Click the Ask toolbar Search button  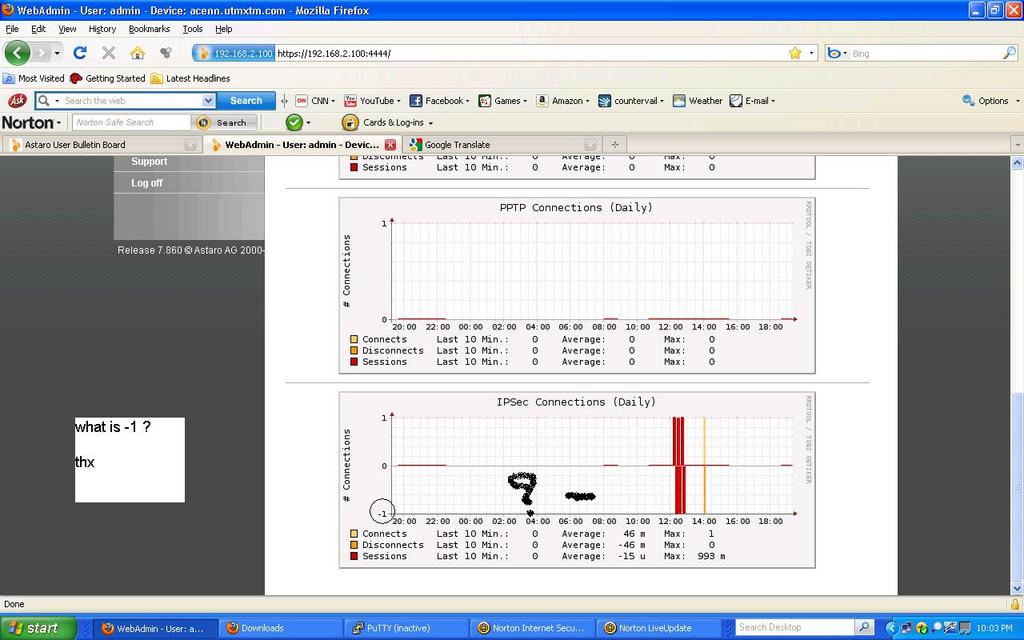(246, 101)
